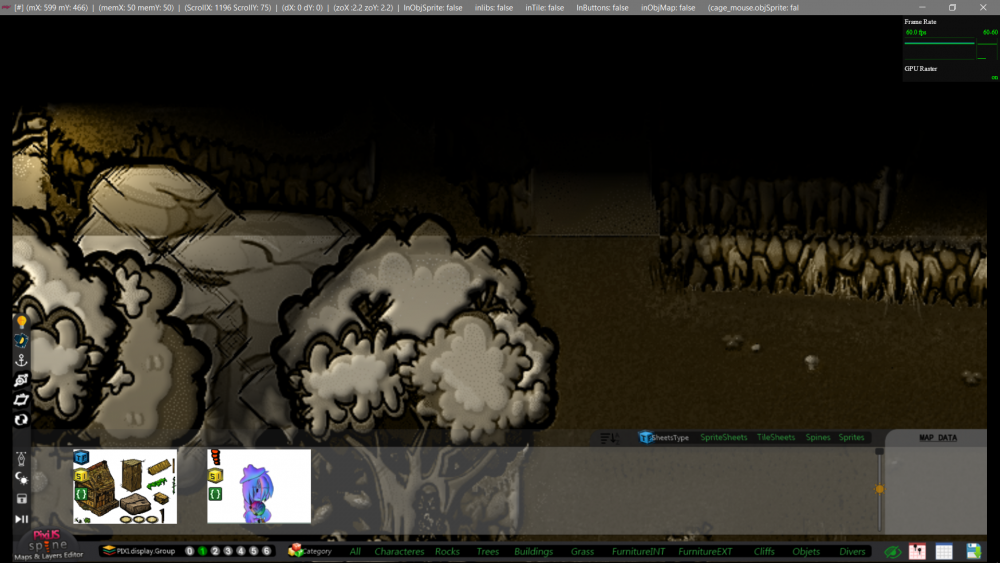Show the Rocks category
This screenshot has width=1000, height=563.
(x=447, y=552)
